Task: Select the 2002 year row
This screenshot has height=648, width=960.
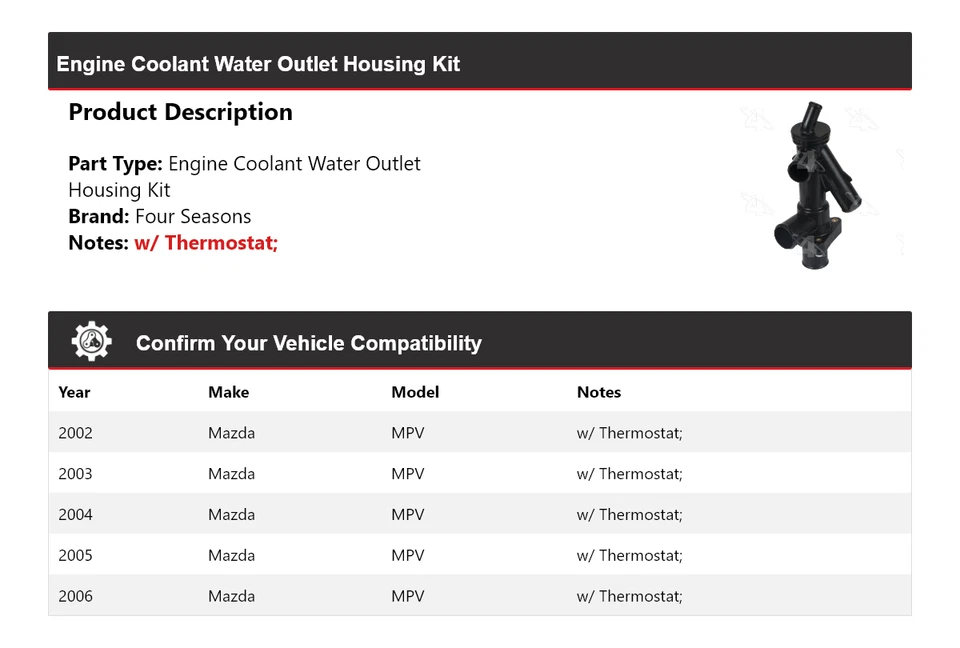Action: [x=75, y=433]
